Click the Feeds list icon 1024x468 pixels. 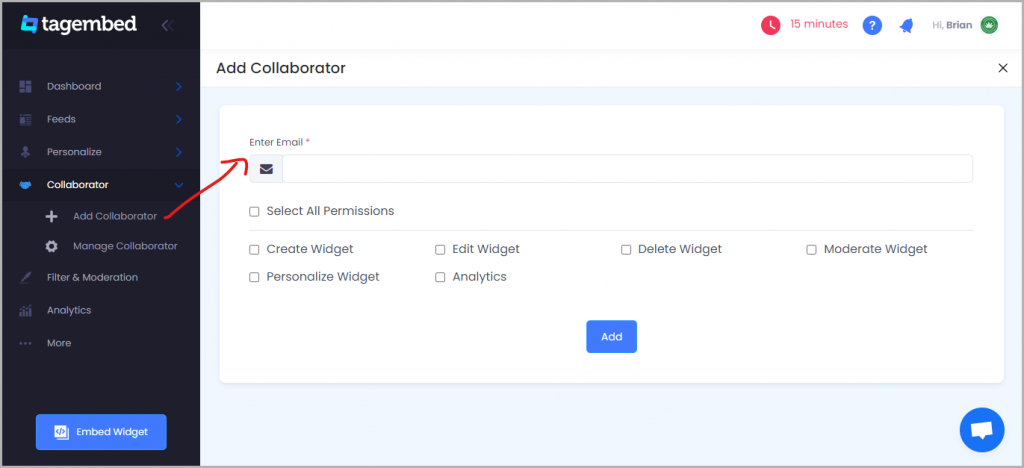[25, 119]
